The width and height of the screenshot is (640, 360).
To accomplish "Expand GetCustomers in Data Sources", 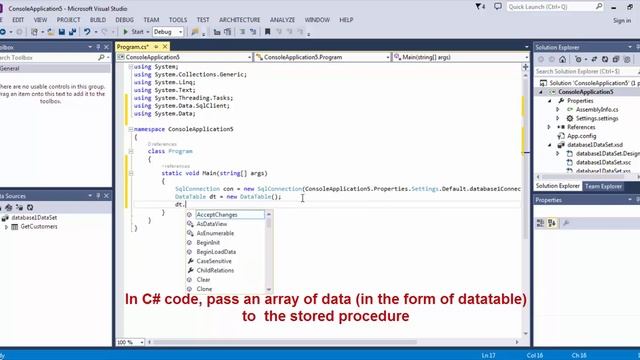I will pyautogui.click(x=6, y=227).
